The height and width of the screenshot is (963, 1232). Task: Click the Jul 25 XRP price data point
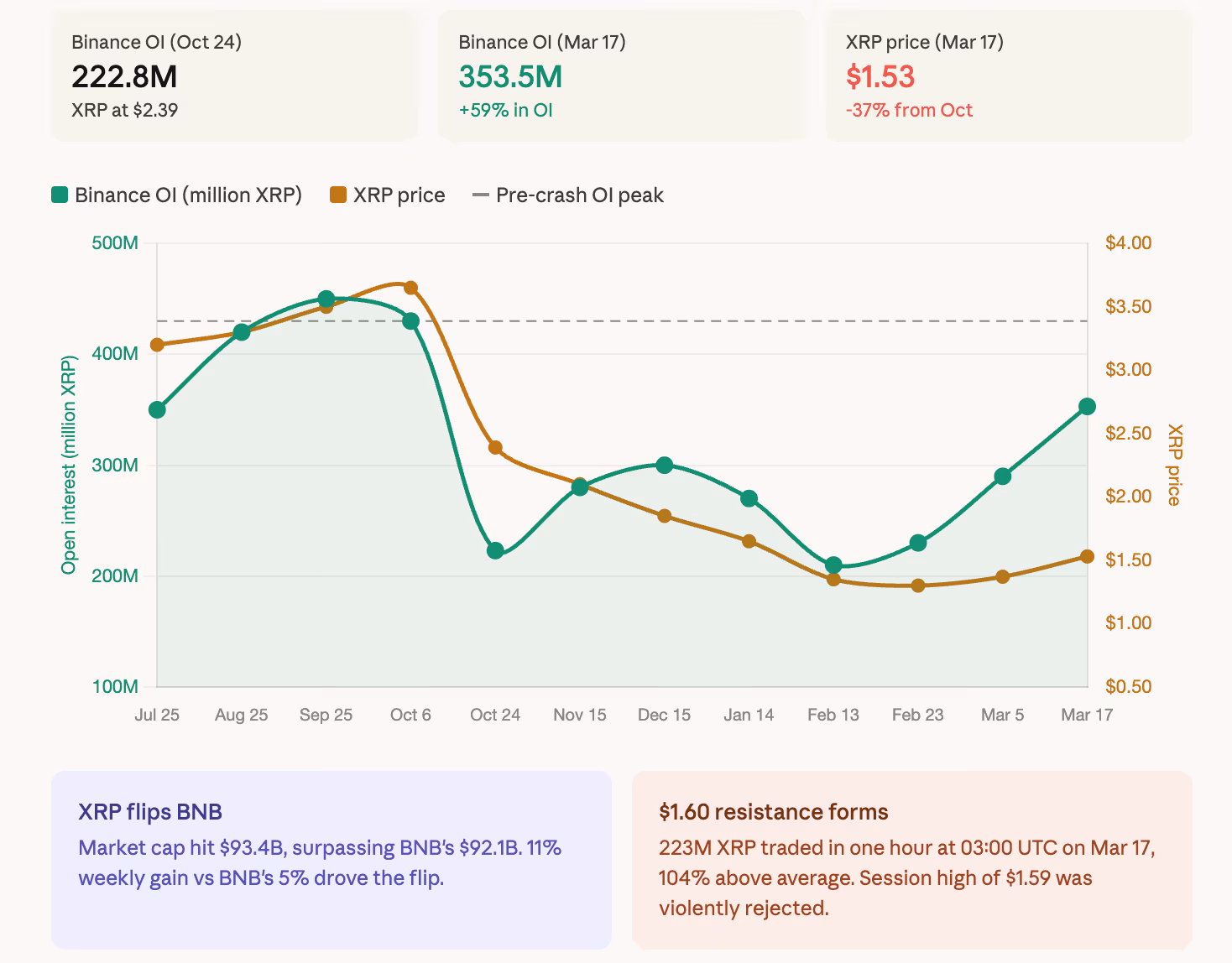[x=157, y=345]
